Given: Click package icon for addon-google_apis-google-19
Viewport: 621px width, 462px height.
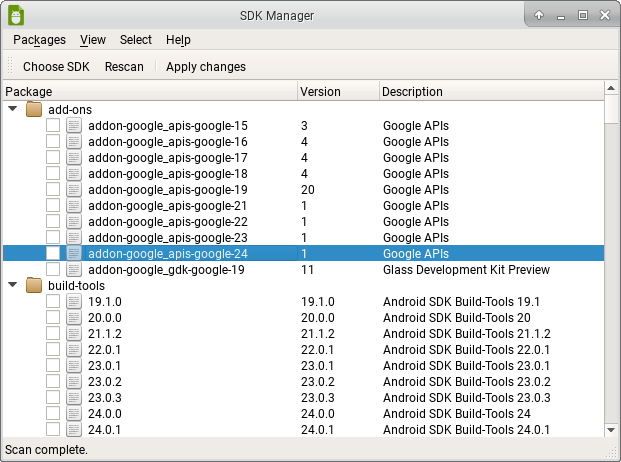Looking at the screenshot, I should [74, 190].
